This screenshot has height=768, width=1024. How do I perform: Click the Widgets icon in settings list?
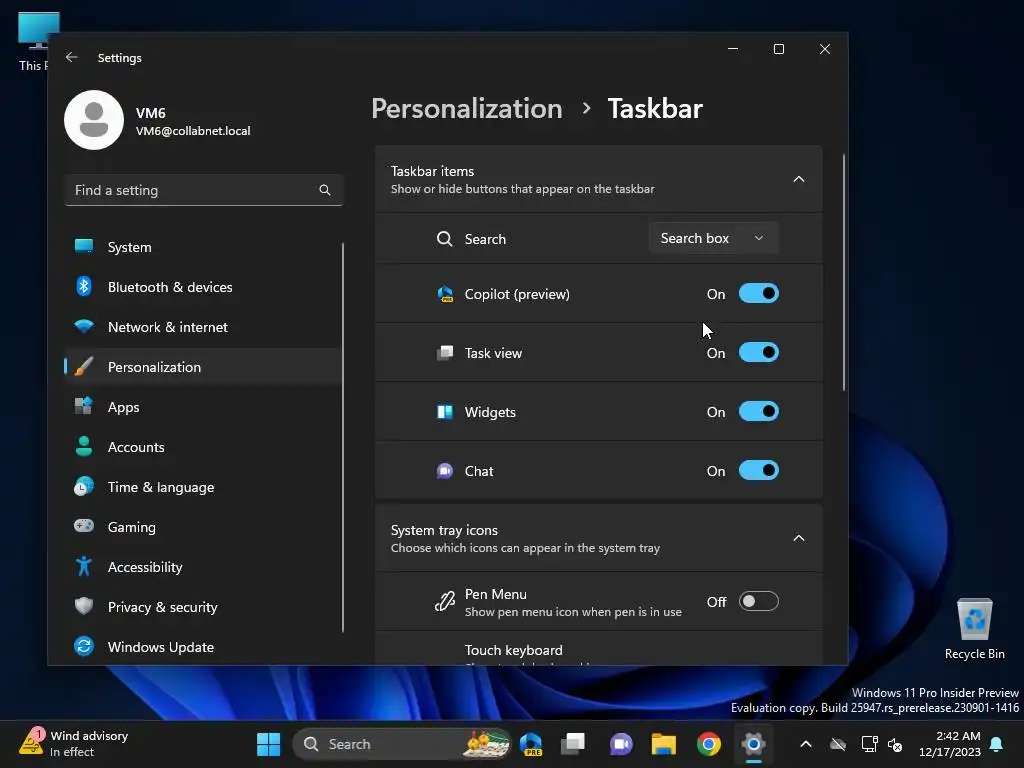coord(445,412)
